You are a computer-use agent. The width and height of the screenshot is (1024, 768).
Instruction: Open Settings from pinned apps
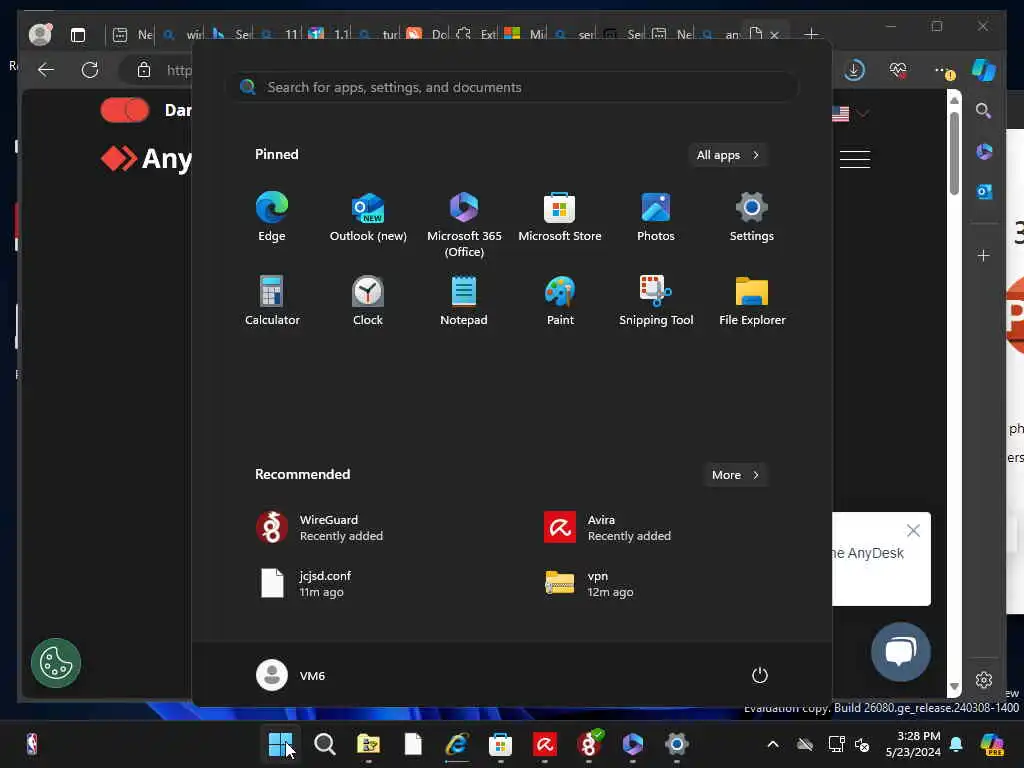pyautogui.click(x=752, y=217)
